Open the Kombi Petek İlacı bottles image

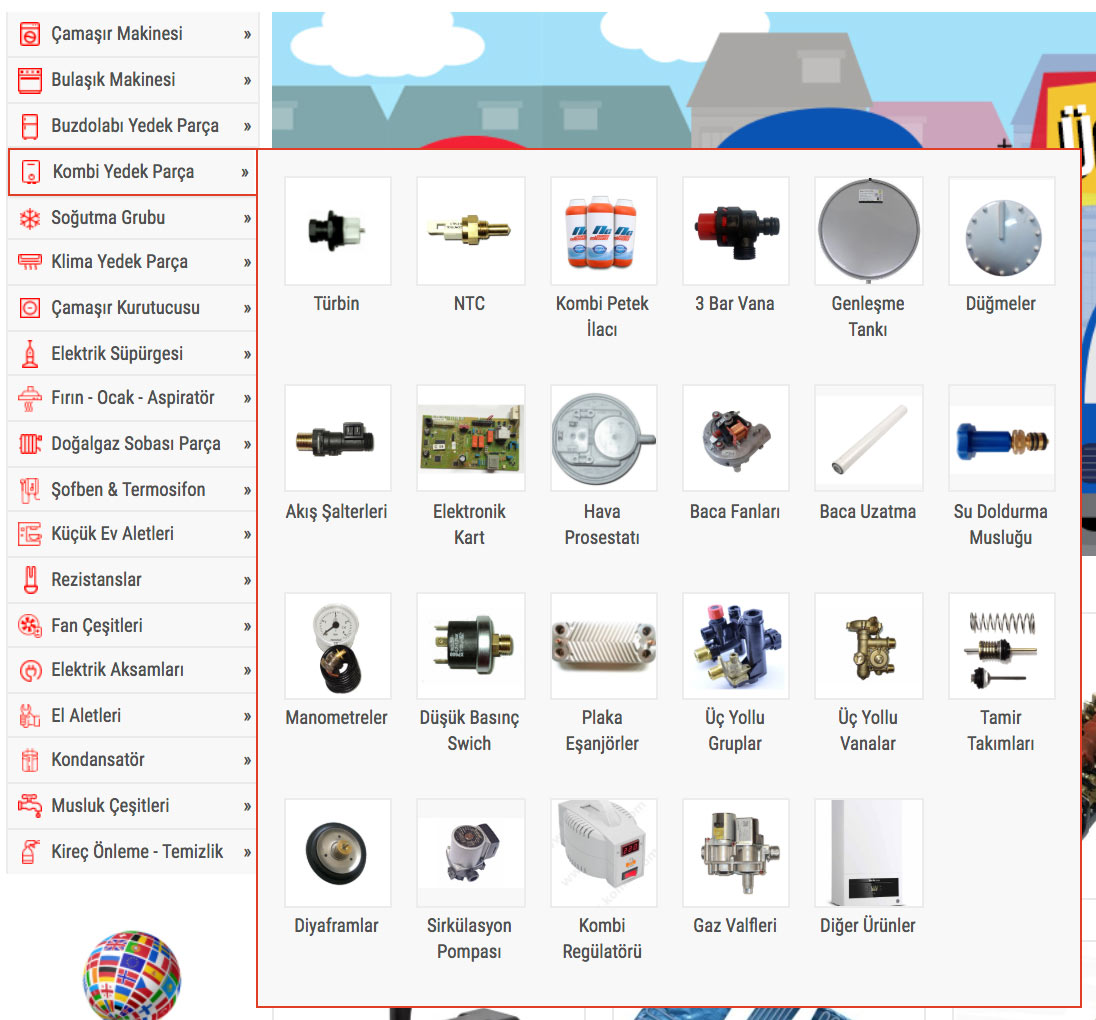click(x=603, y=231)
